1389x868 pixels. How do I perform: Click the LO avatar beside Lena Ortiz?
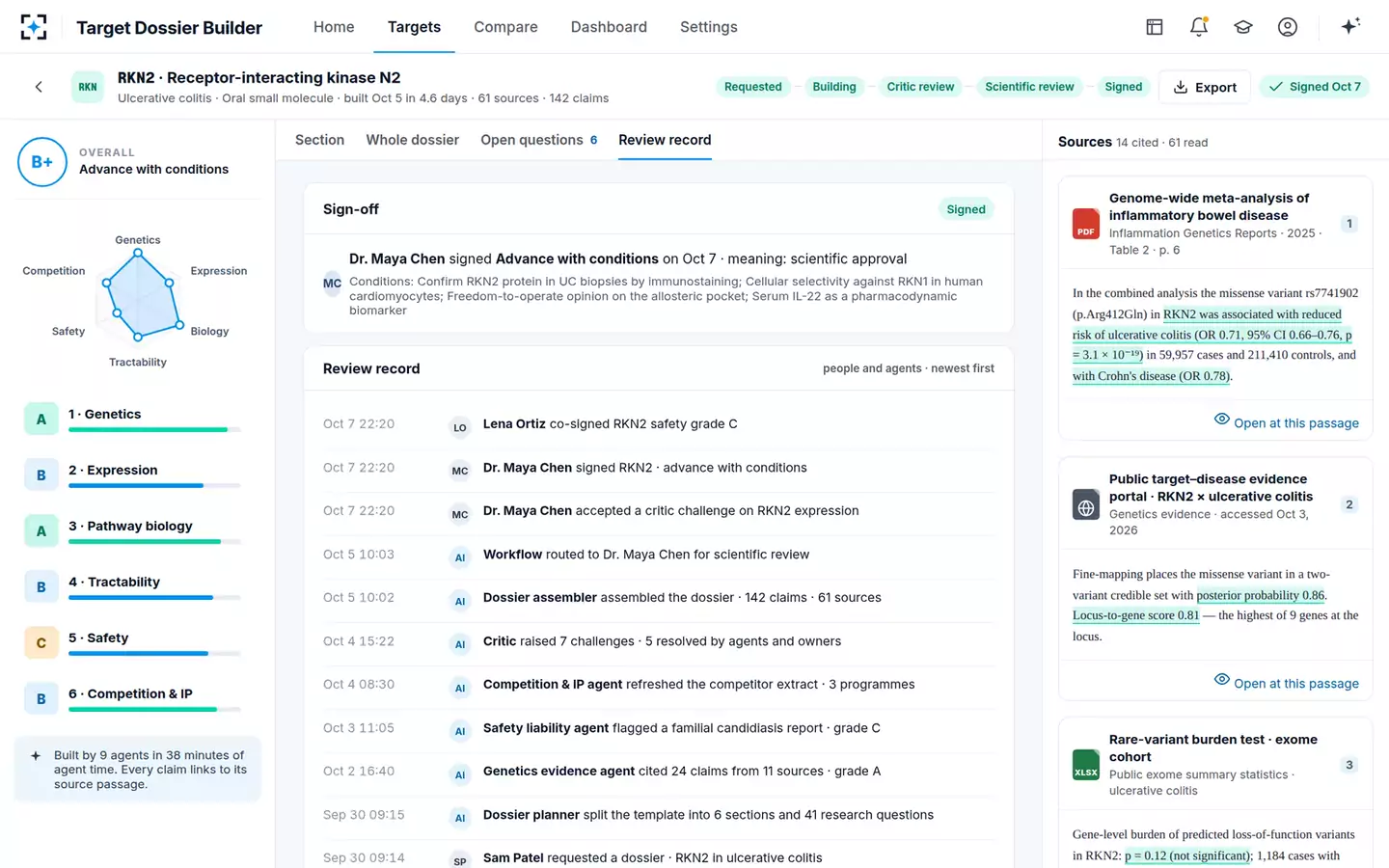460,427
